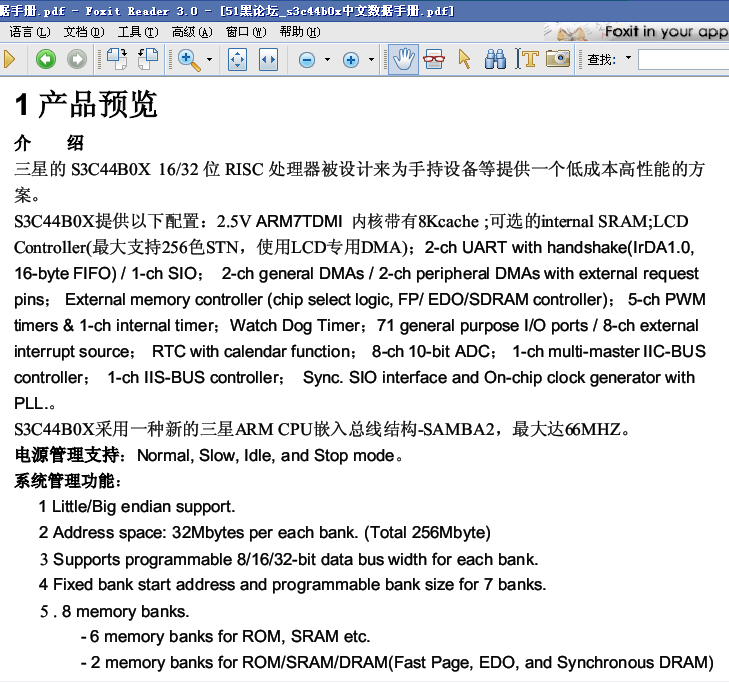Click the bold text 电源管理支持
The width and height of the screenshot is (729, 683).
point(67,455)
